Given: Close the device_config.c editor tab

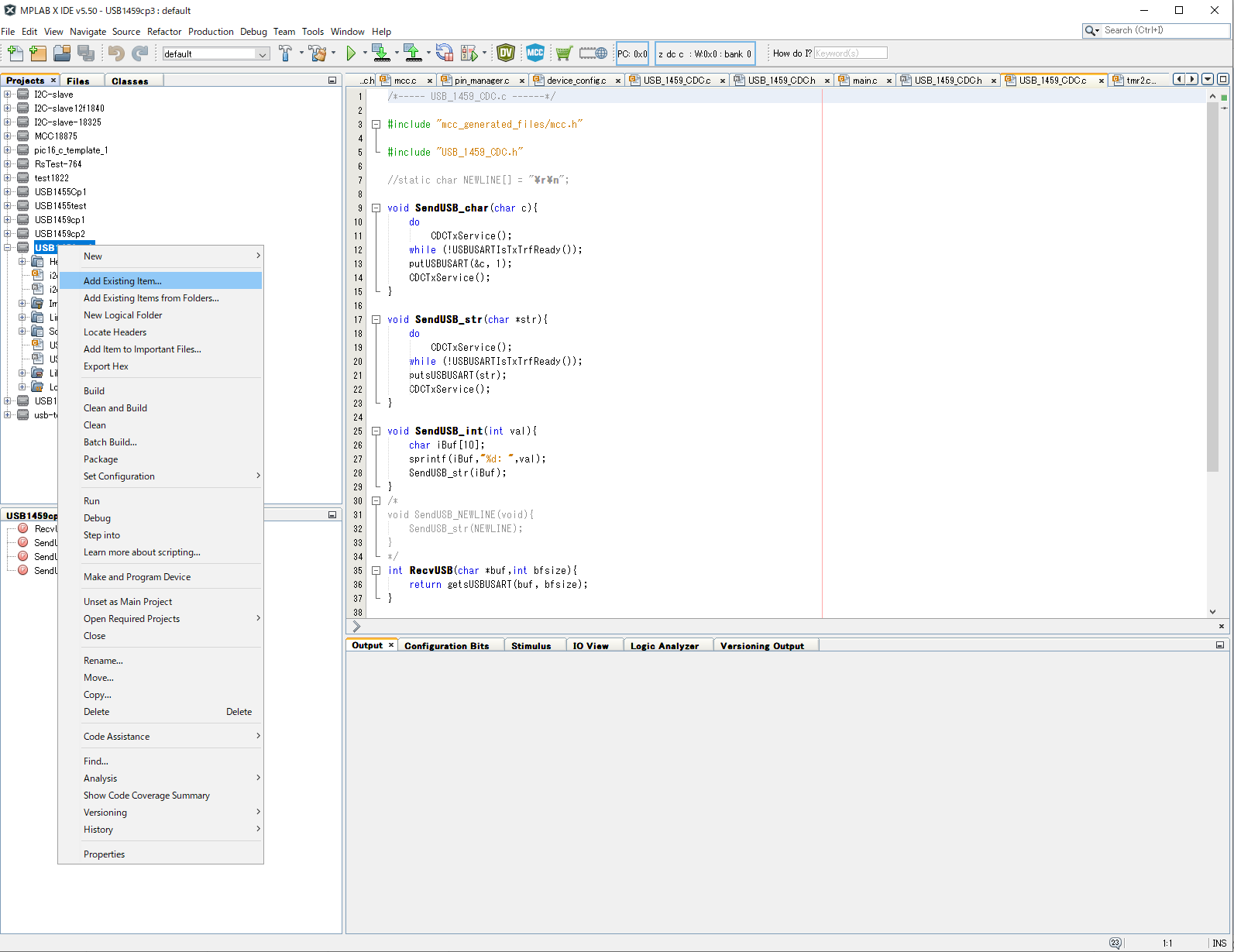Looking at the screenshot, I should tap(618, 81).
